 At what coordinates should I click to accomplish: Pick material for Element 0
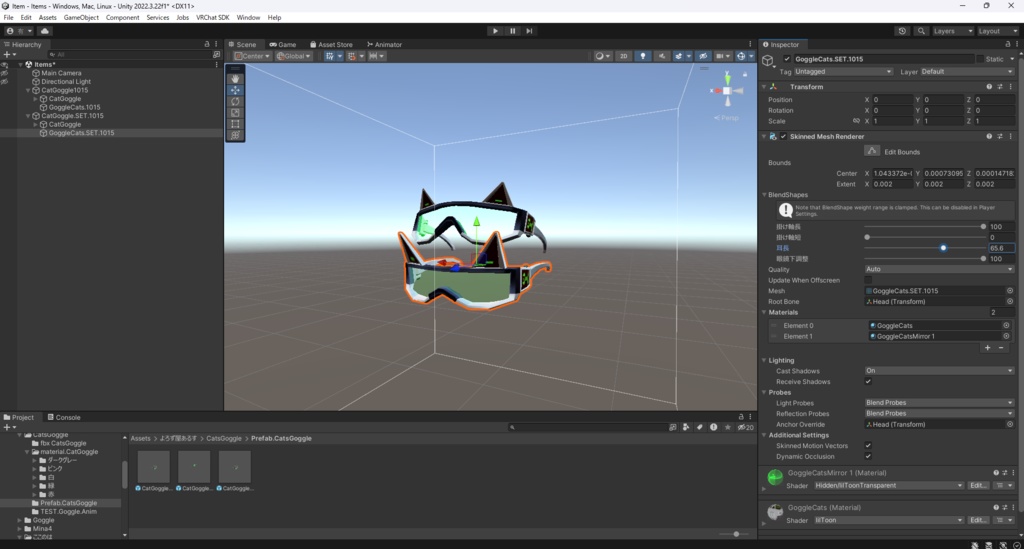(1006, 325)
